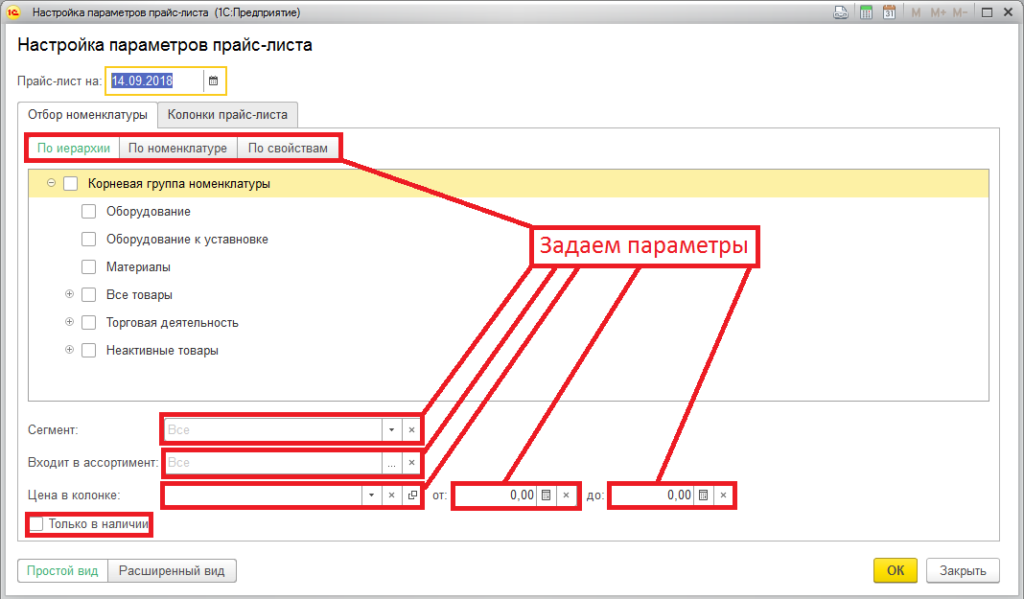This screenshot has height=599, width=1024.
Task: Expand the Цена в колонке dropdown
Action: 371,495
